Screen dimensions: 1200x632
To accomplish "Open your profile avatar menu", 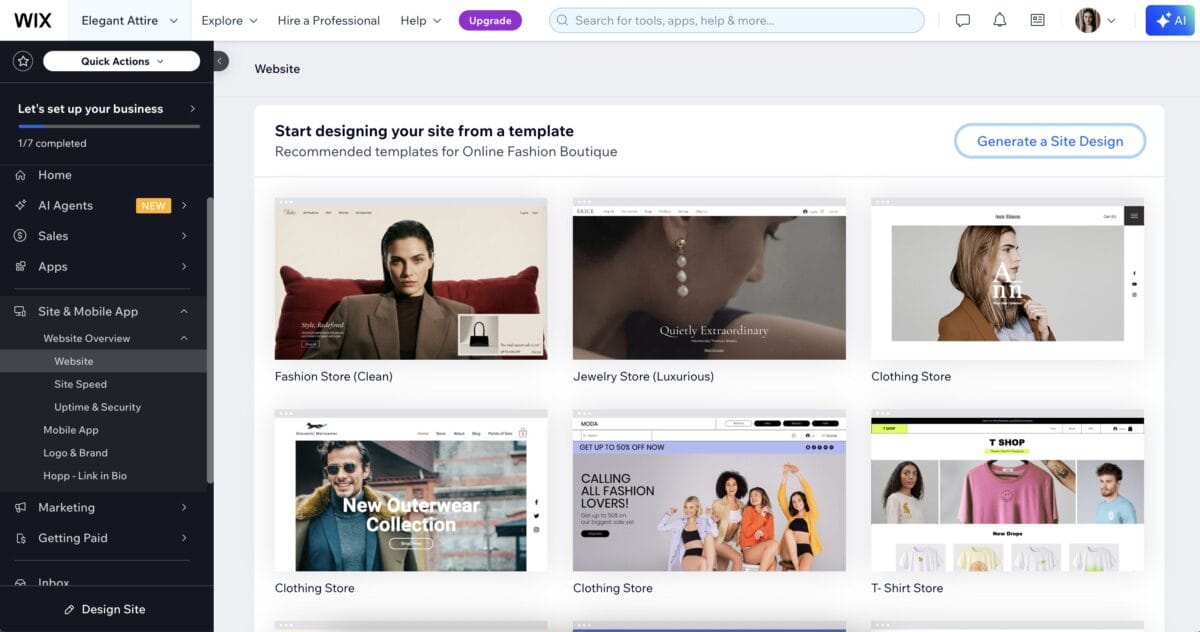I will [1086, 19].
